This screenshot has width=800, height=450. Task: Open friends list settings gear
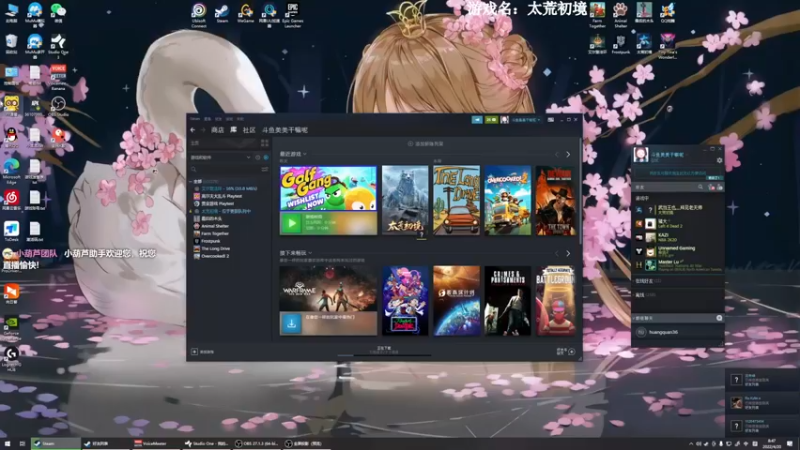click(x=719, y=160)
